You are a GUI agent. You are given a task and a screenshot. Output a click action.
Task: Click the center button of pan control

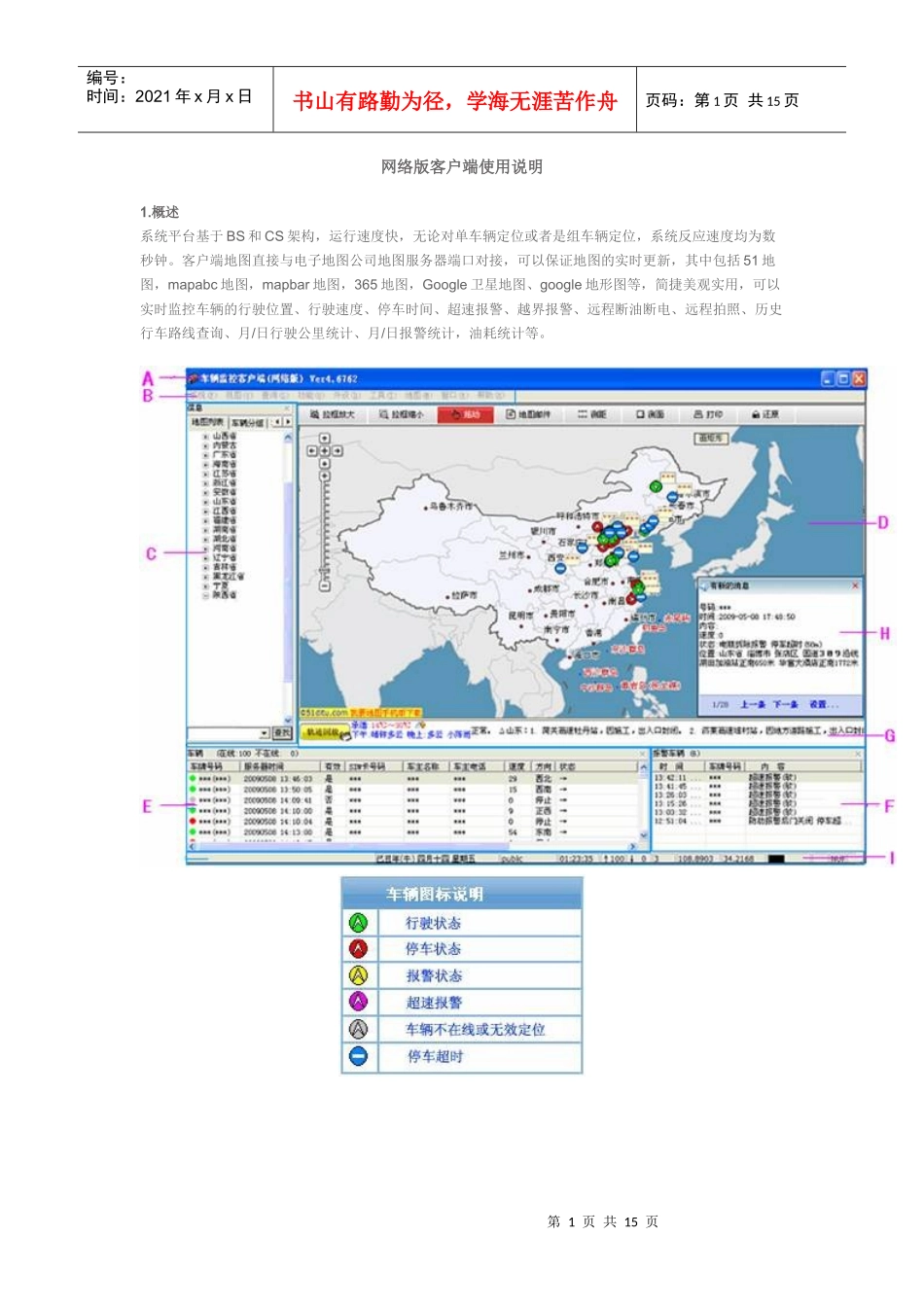tap(325, 451)
